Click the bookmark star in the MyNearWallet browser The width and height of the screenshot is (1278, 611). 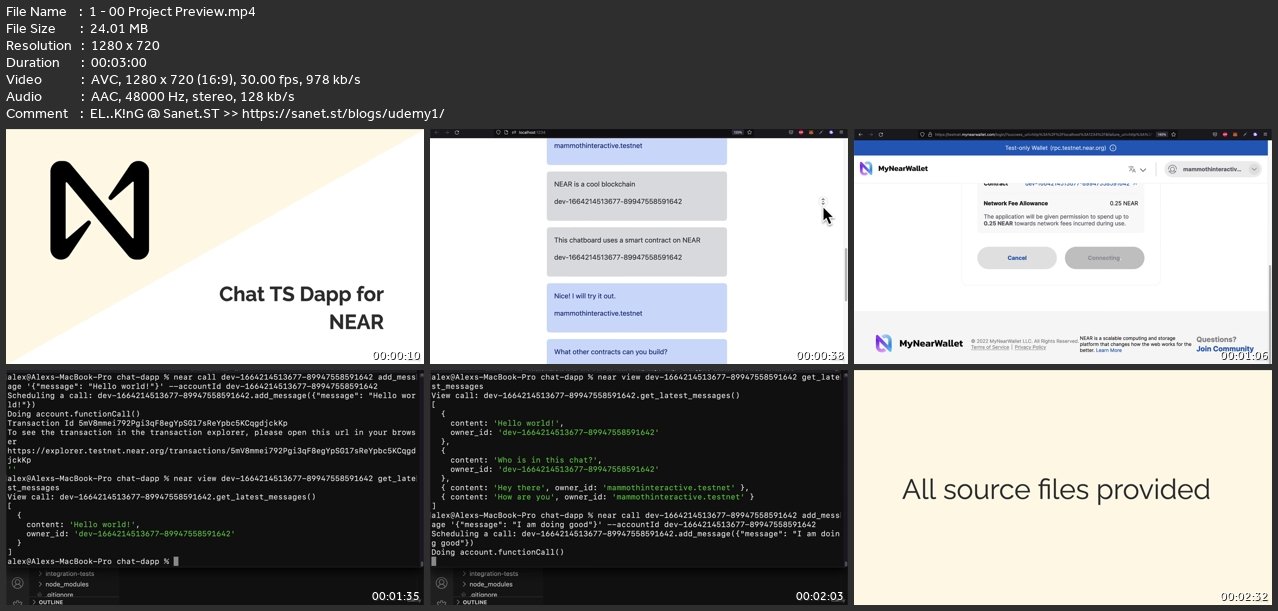point(1173,134)
